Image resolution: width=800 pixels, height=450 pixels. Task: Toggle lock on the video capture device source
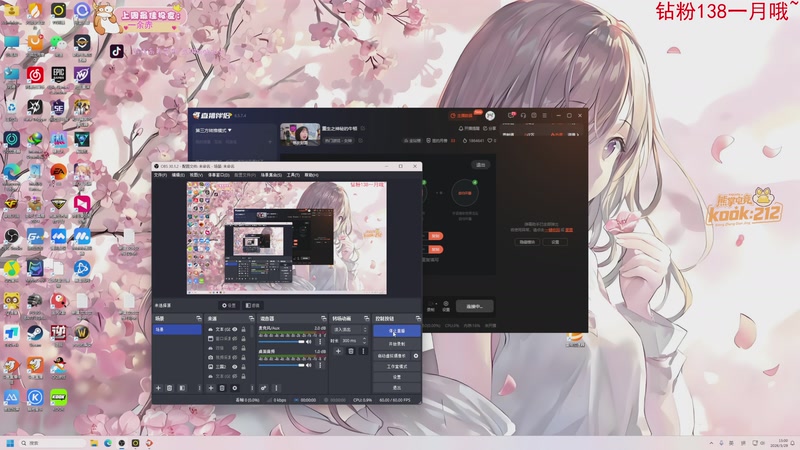243,357
